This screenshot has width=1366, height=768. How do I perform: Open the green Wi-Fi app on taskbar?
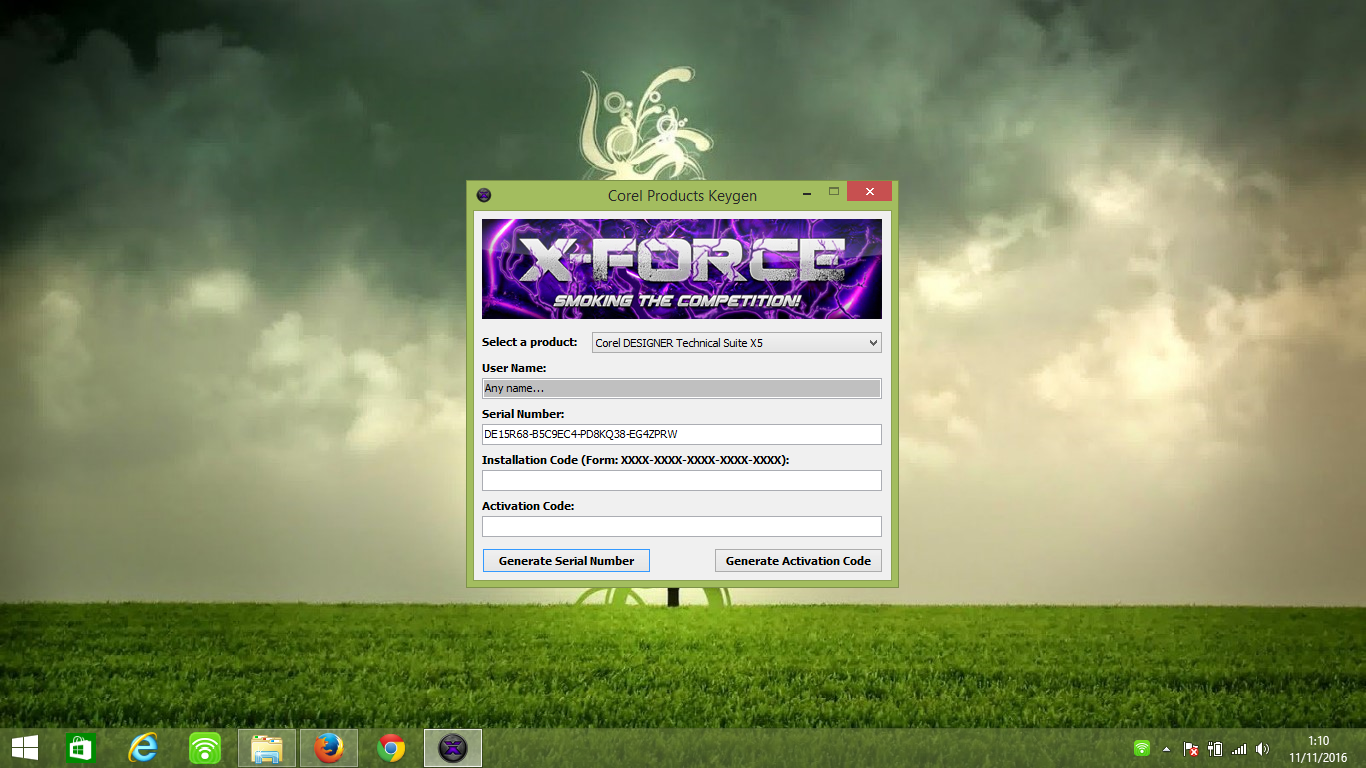205,748
